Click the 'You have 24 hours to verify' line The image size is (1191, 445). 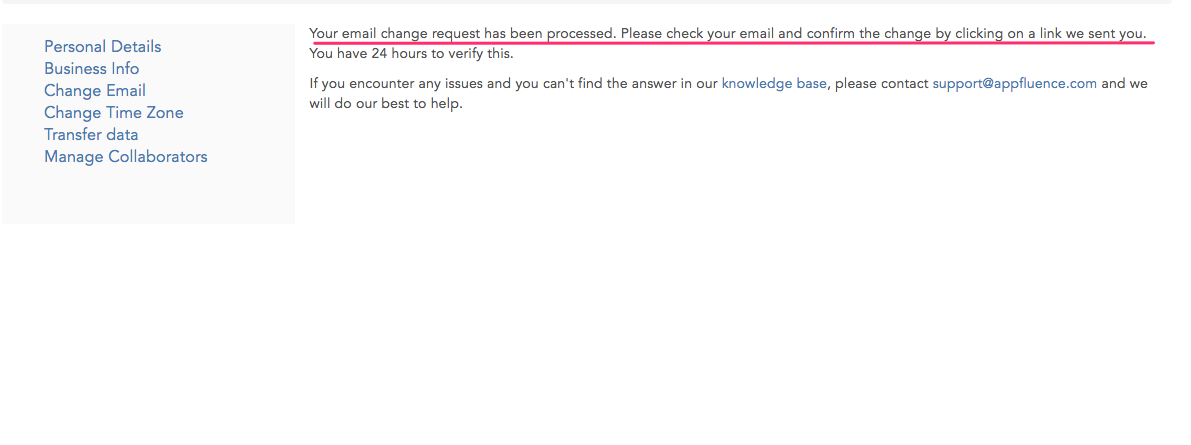point(411,54)
